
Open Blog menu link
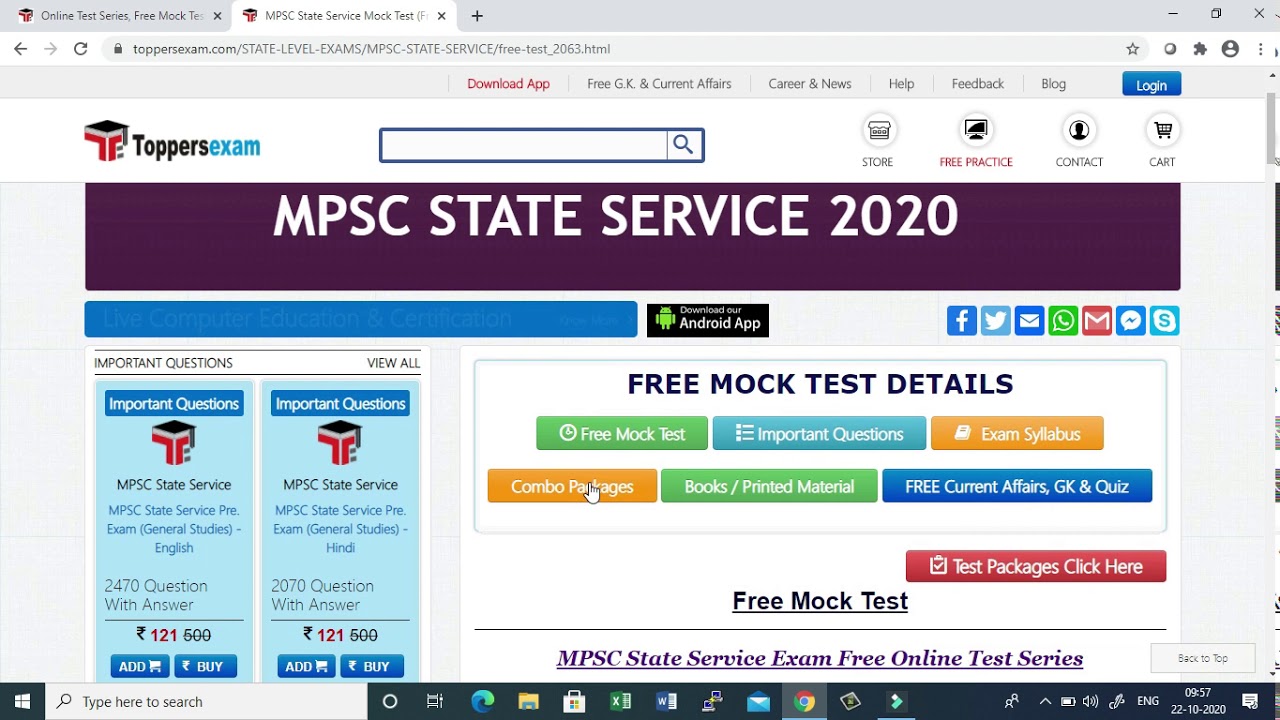[1053, 84]
